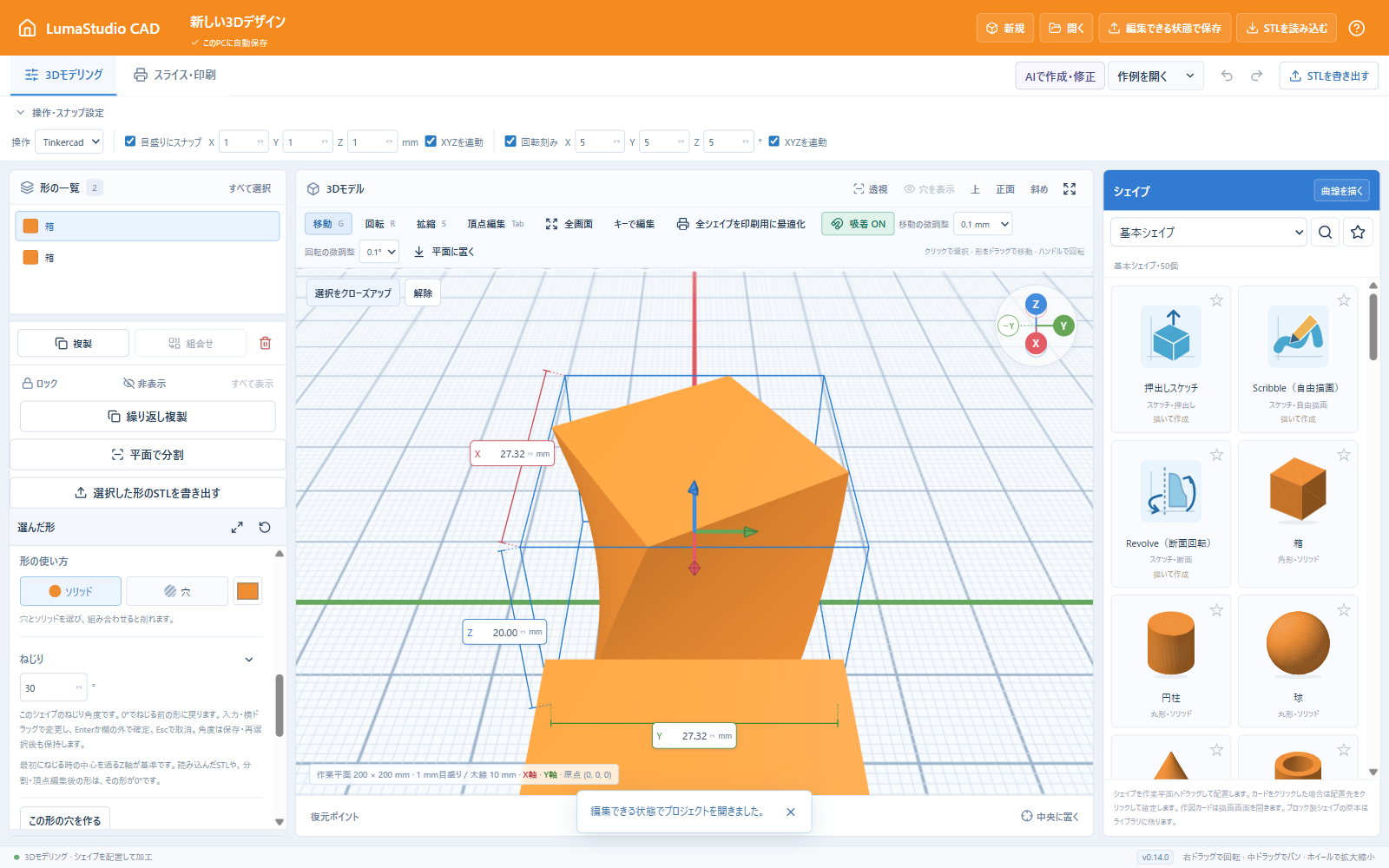The width and height of the screenshot is (1389, 868).
Task: Click the Y axis on the view gizmo
Action: tap(1063, 325)
